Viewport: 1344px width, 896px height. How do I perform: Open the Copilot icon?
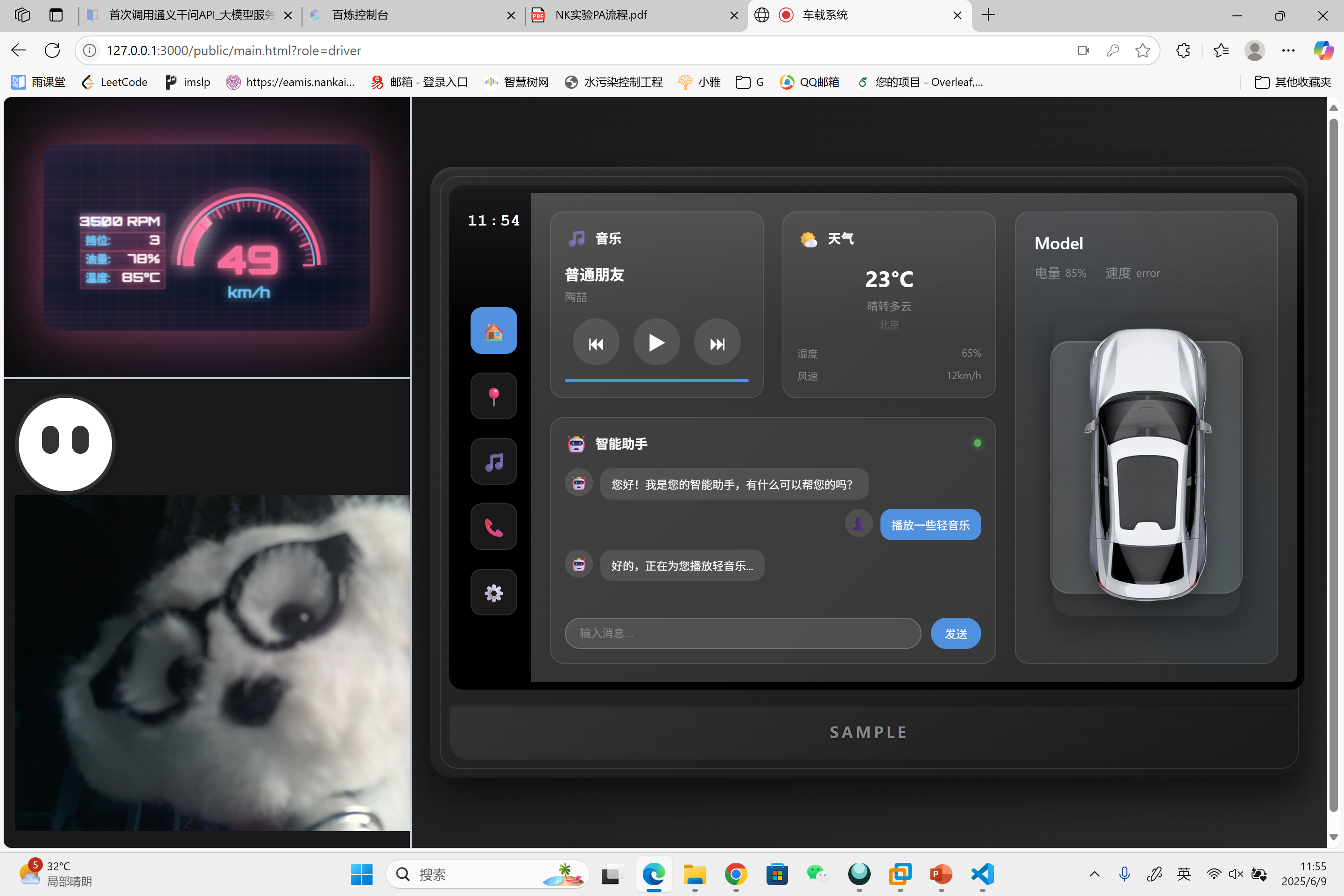click(x=1323, y=50)
